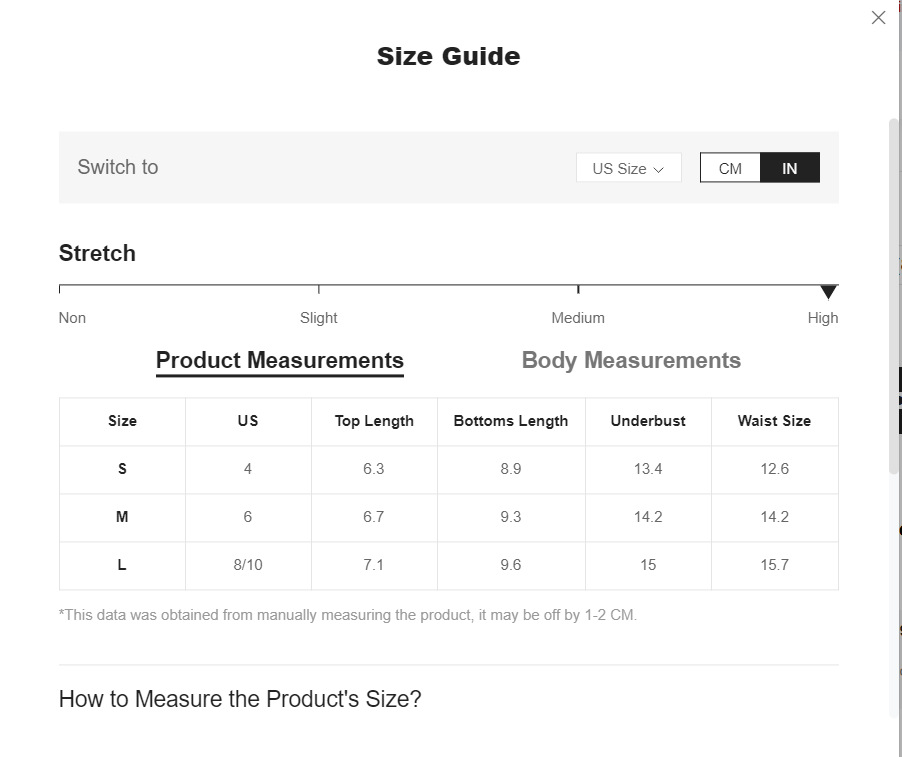
Task: Close the Size Guide dialog
Action: click(x=878, y=18)
